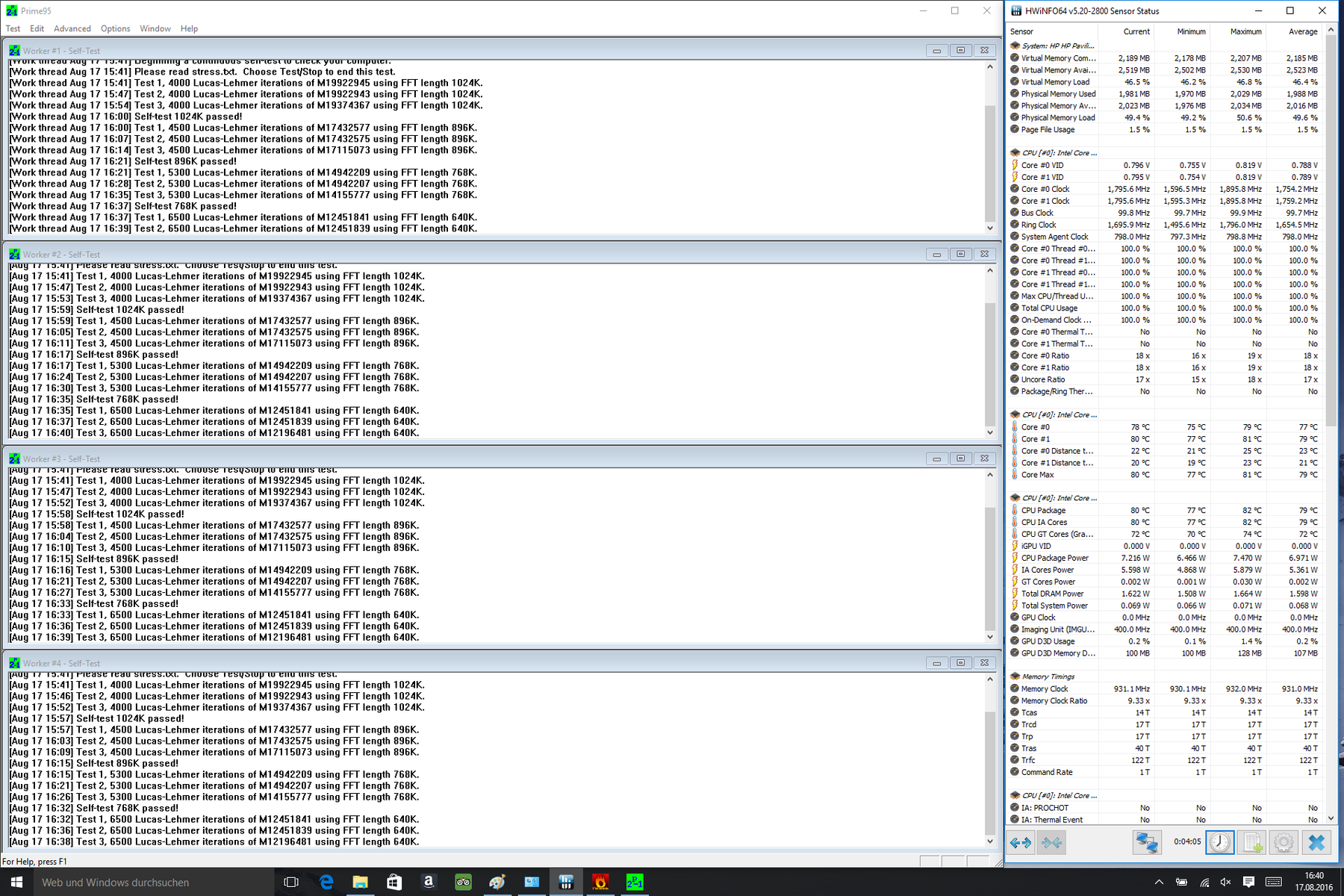Open the Advanced menu in Prime95
Image resolution: width=1344 pixels, height=896 pixels.
(72, 28)
